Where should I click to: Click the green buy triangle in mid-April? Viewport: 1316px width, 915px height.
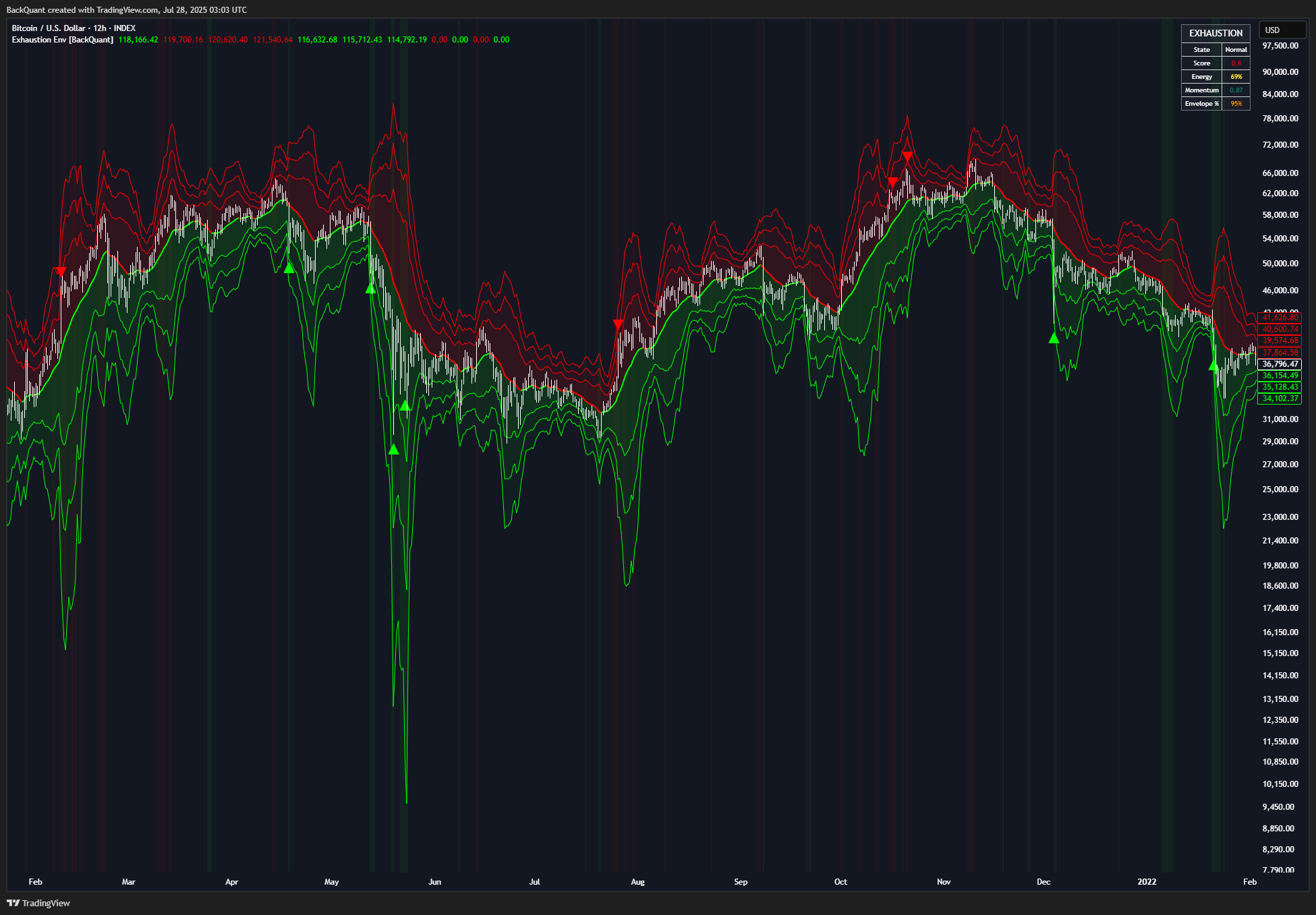289,268
